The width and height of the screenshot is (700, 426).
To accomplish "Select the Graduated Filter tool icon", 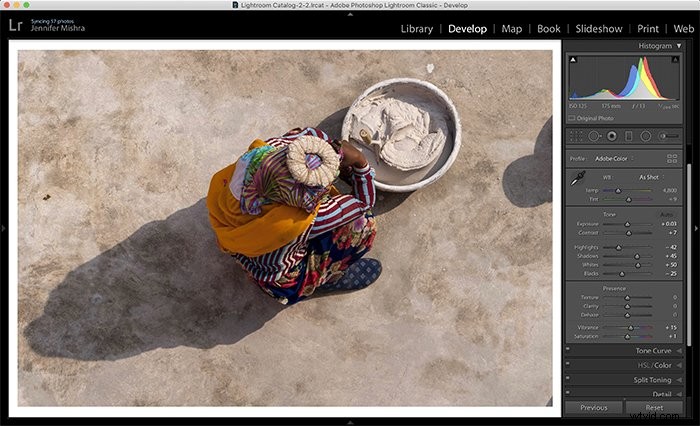I will 629,136.
